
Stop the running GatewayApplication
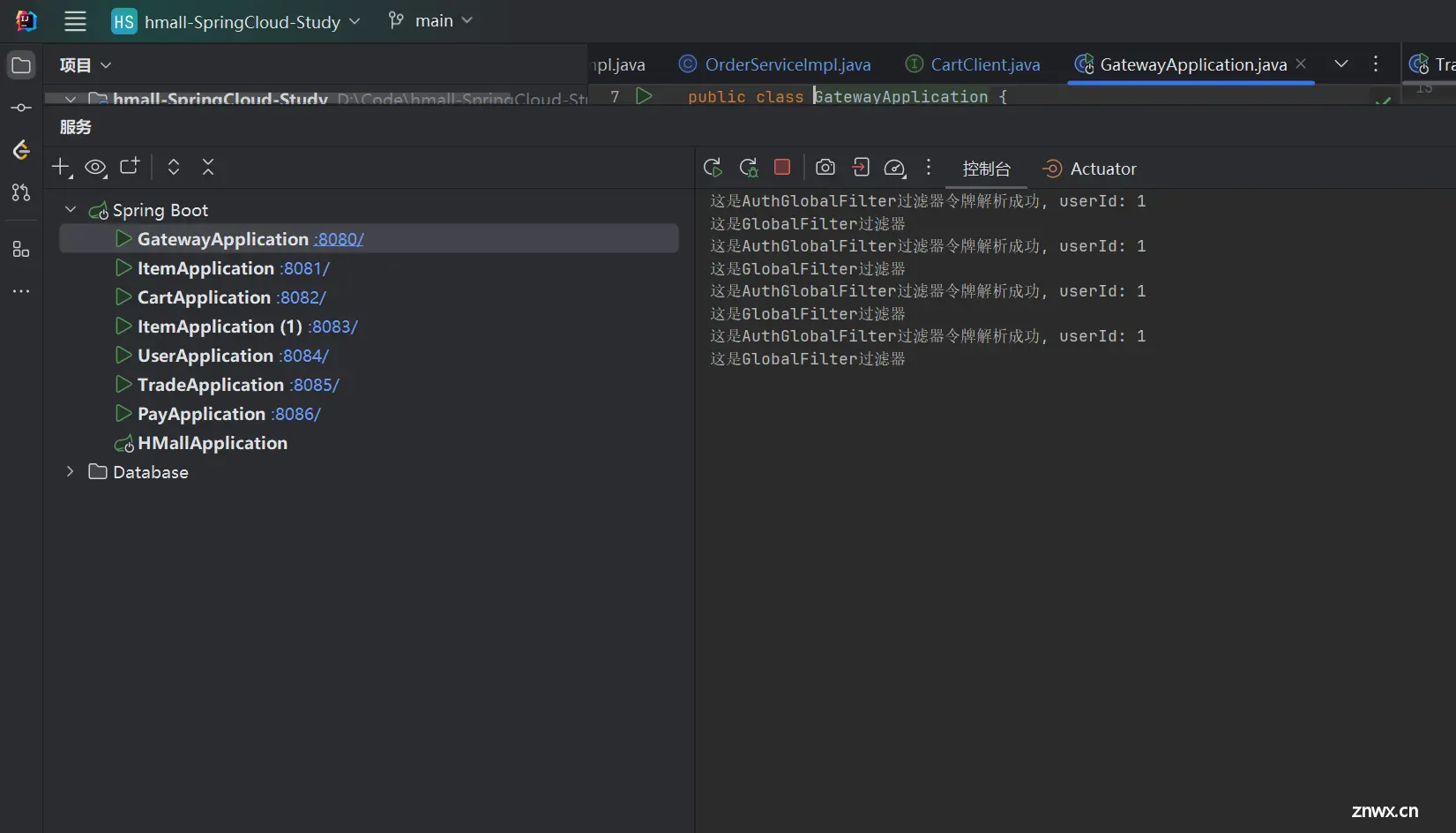pos(782,167)
